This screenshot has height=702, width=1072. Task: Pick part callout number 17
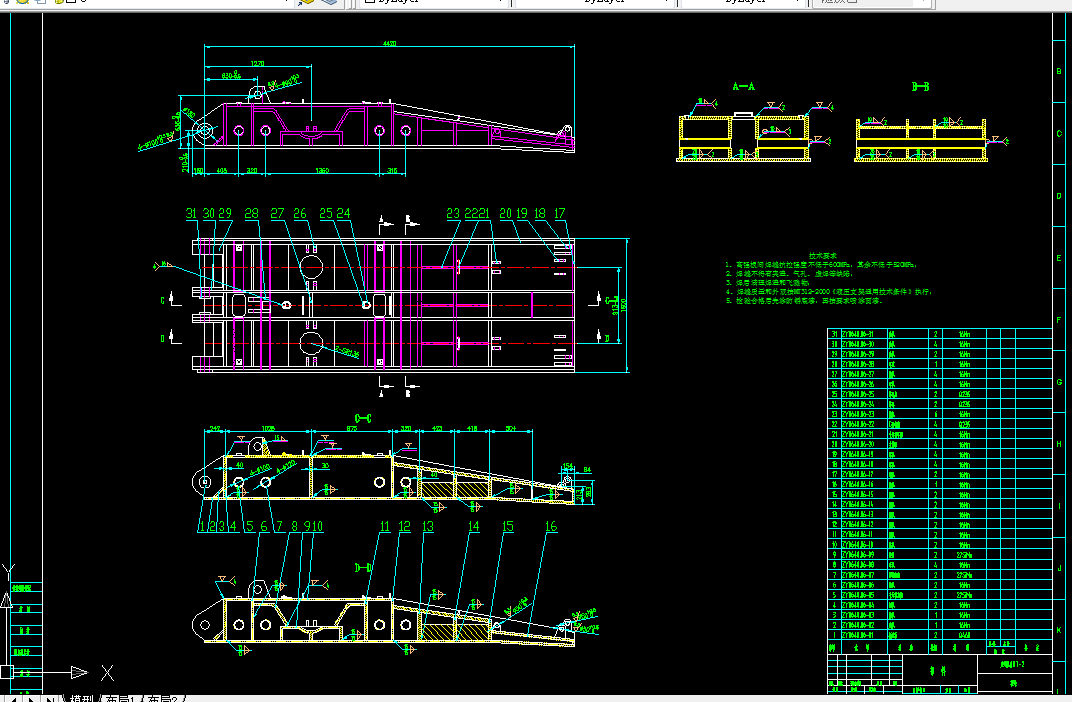click(x=560, y=213)
